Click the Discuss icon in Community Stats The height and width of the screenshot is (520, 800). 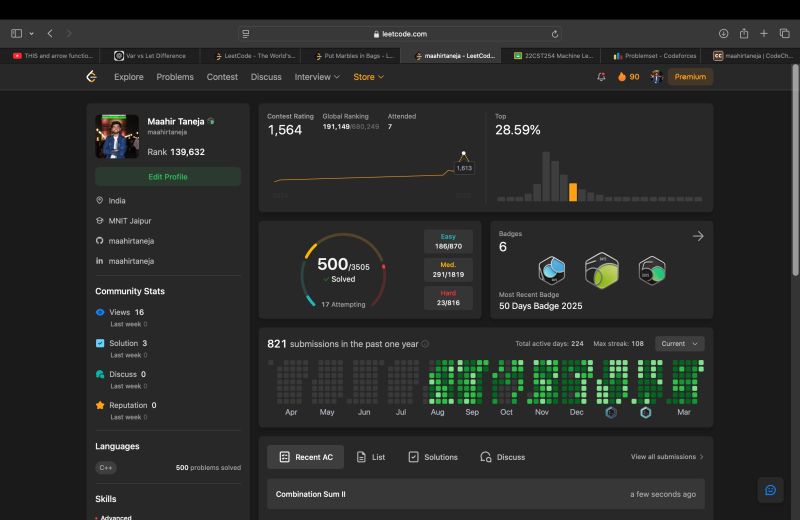pyautogui.click(x=100, y=374)
